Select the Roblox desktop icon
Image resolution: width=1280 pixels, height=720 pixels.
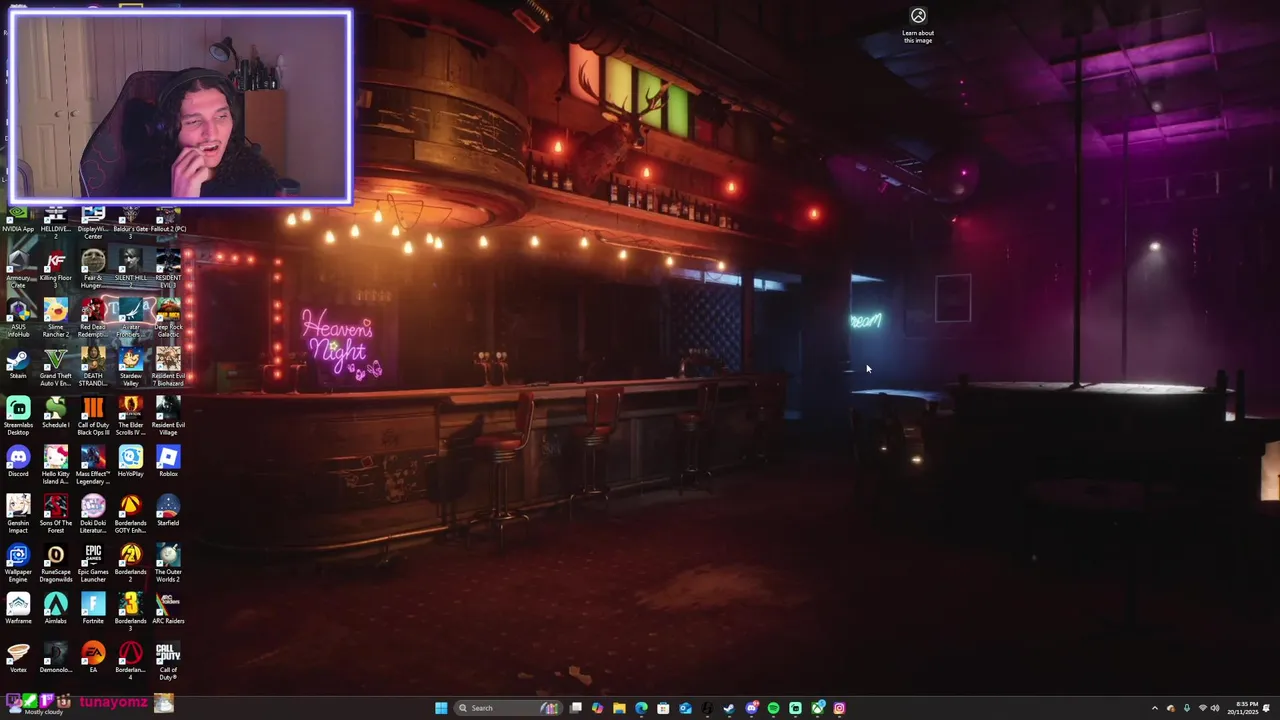coord(168,462)
